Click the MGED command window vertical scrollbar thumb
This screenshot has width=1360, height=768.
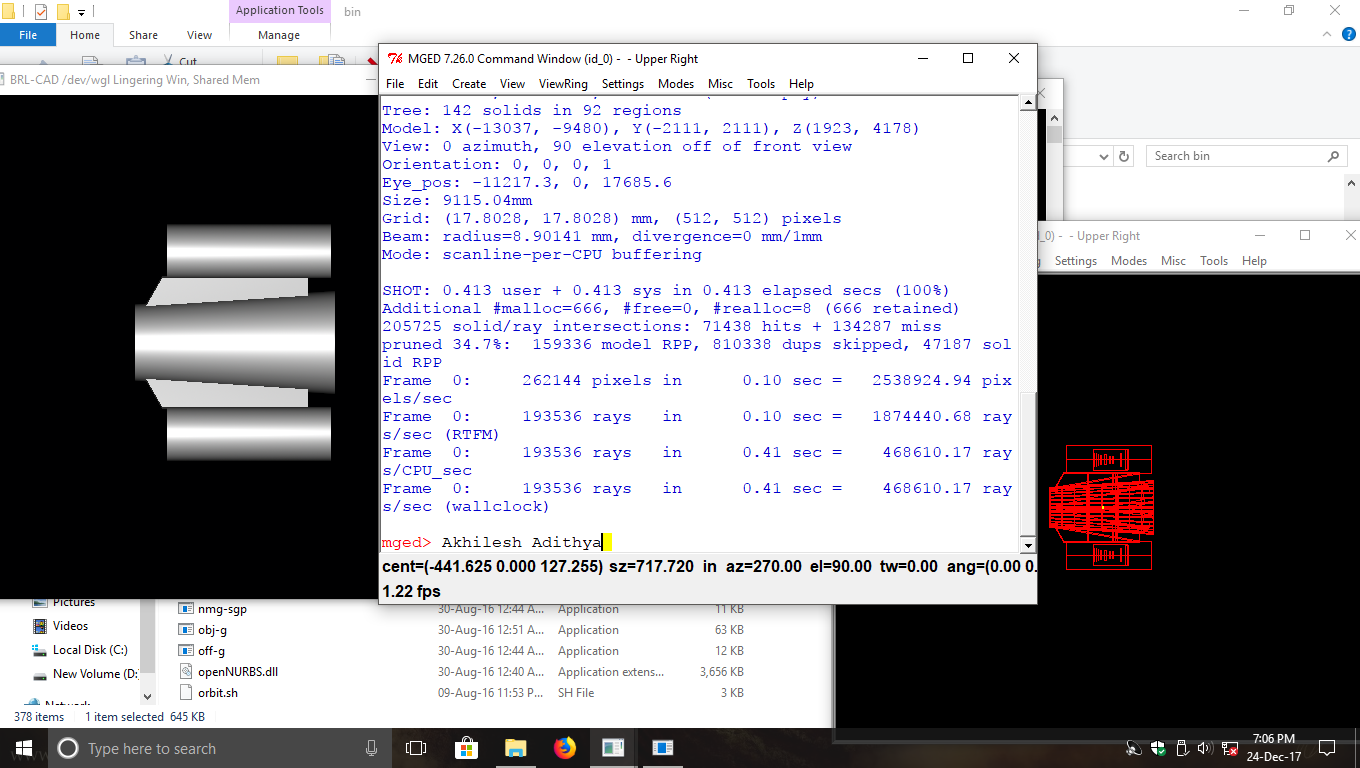1027,463
